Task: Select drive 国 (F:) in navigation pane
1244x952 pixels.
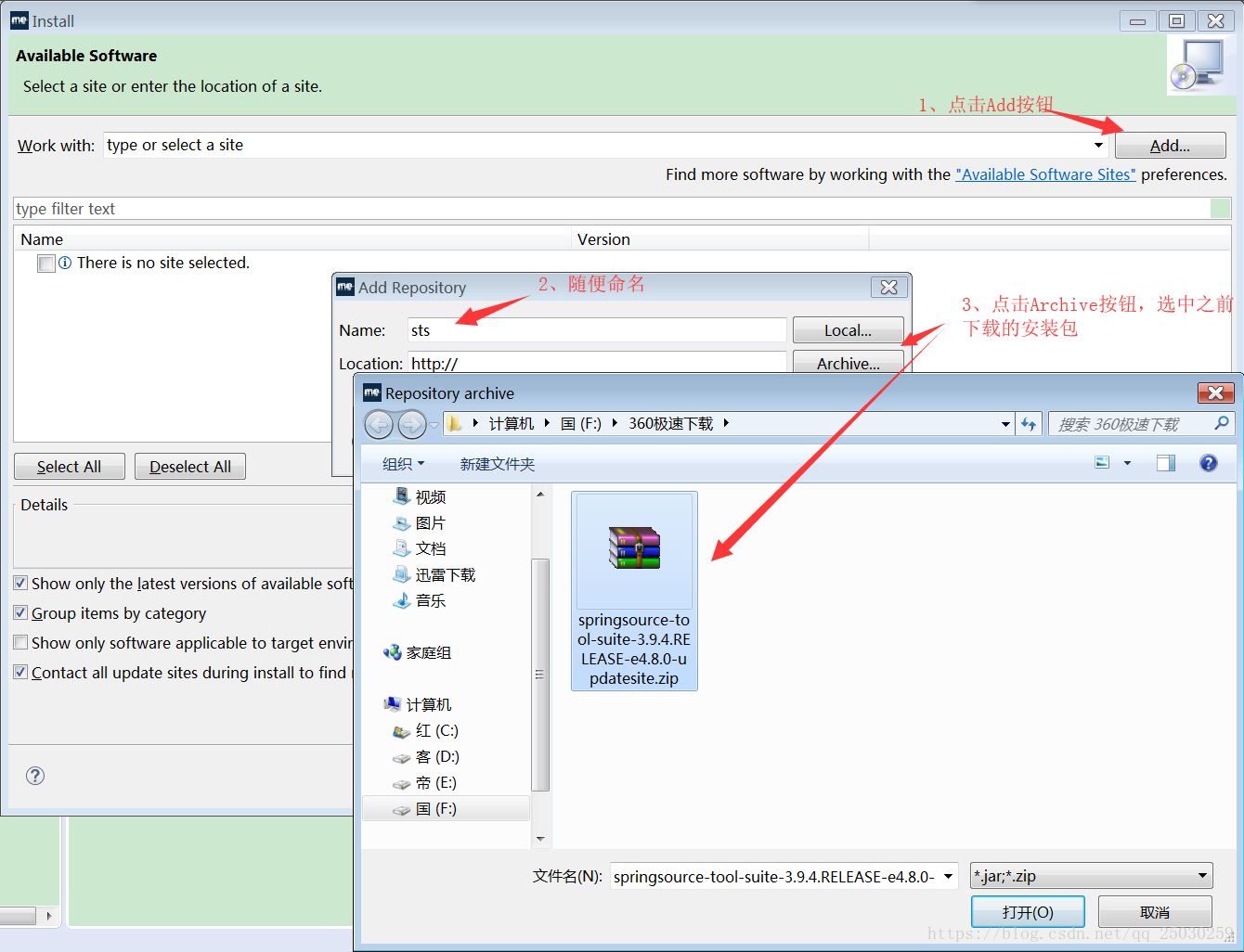Action: coord(446,809)
